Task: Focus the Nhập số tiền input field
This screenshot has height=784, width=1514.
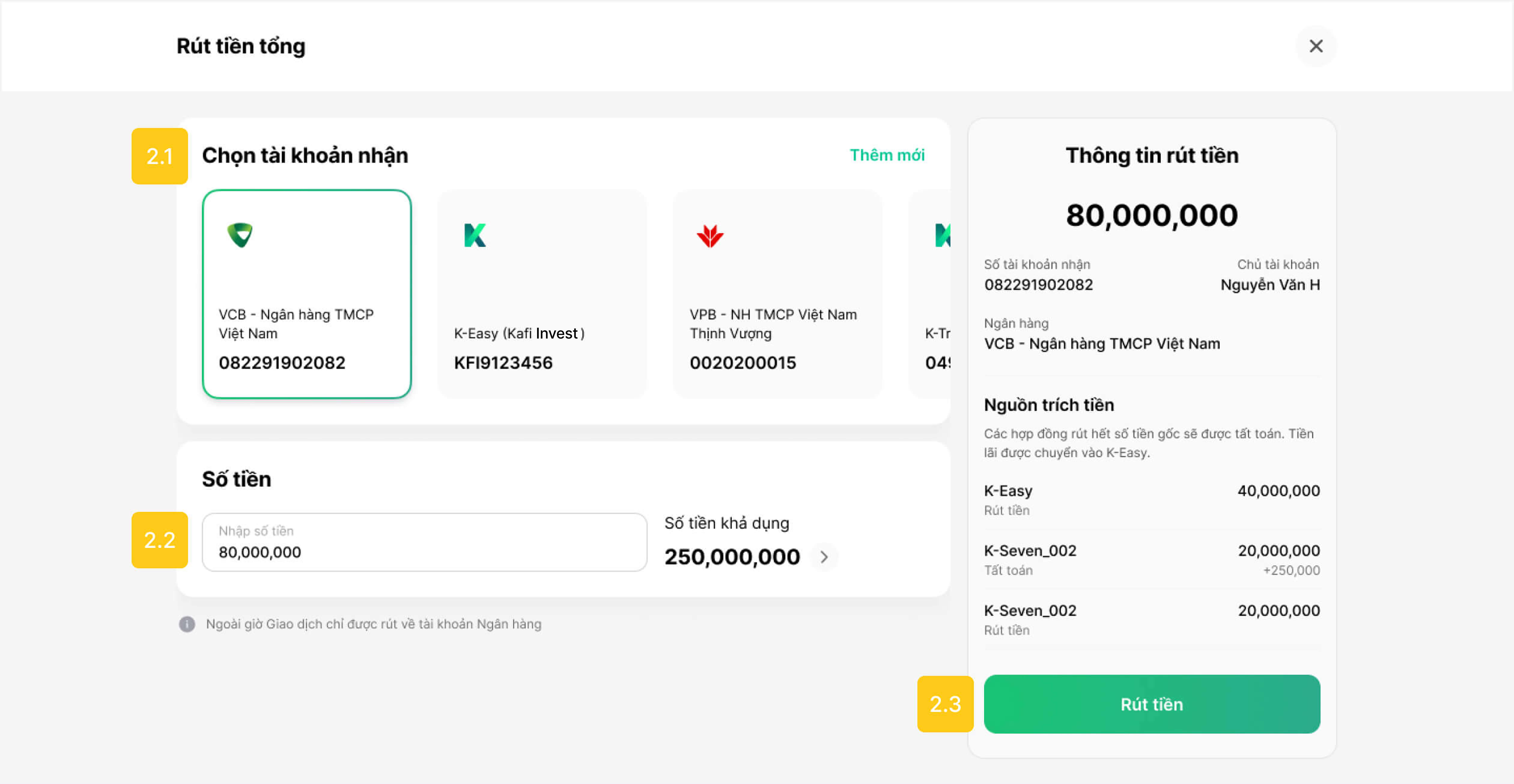Action: [x=424, y=542]
